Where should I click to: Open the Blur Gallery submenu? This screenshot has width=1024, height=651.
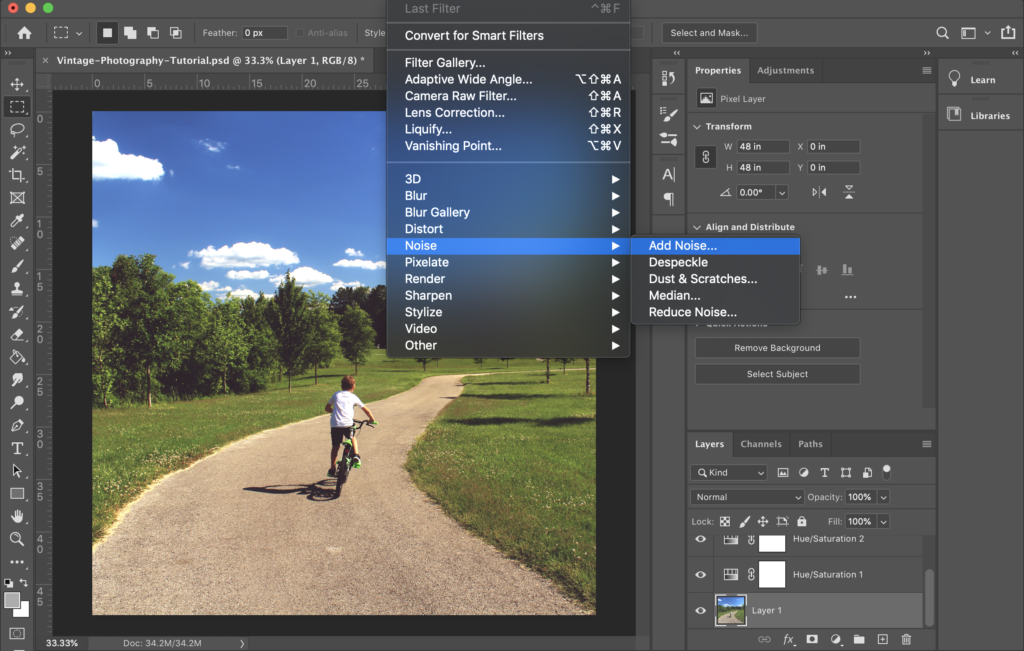click(508, 212)
